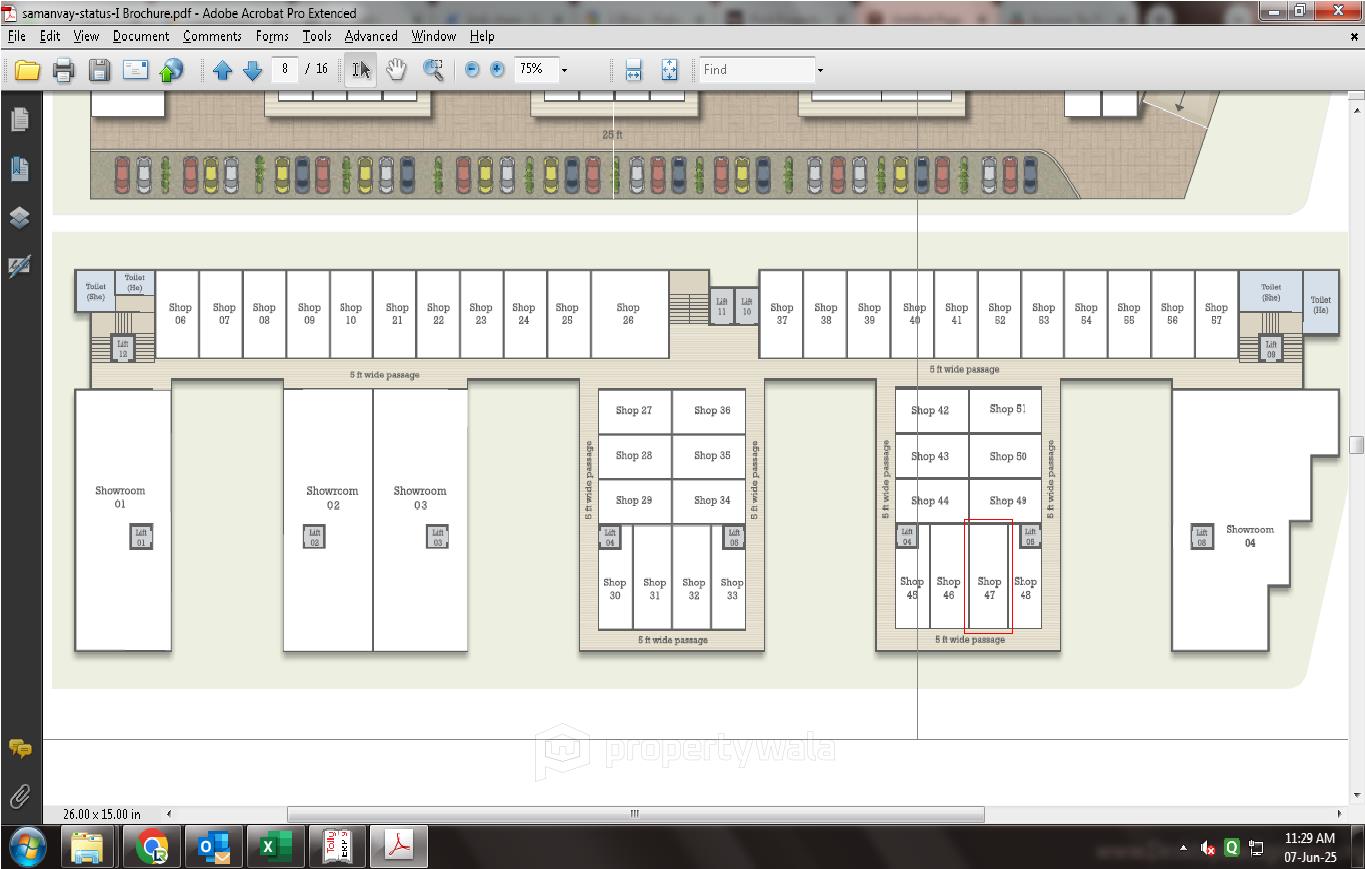The width and height of the screenshot is (1365, 869).
Task: Close the document with the menu bar X
Action: 1356,36
